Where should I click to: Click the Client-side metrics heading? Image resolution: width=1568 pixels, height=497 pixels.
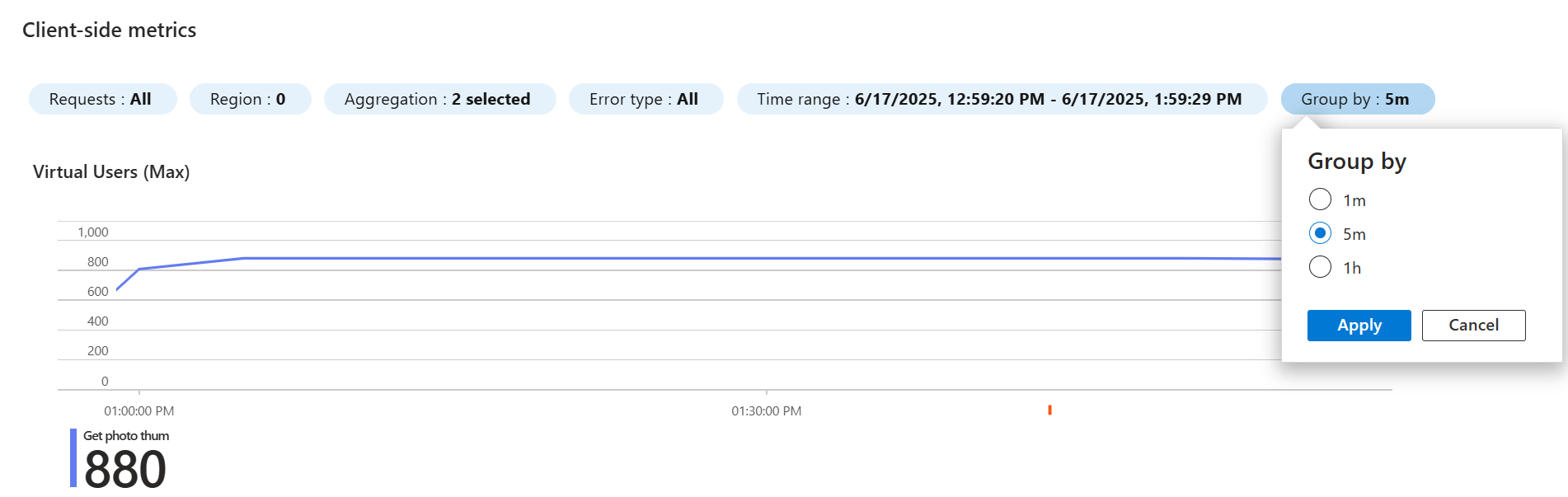(110, 30)
